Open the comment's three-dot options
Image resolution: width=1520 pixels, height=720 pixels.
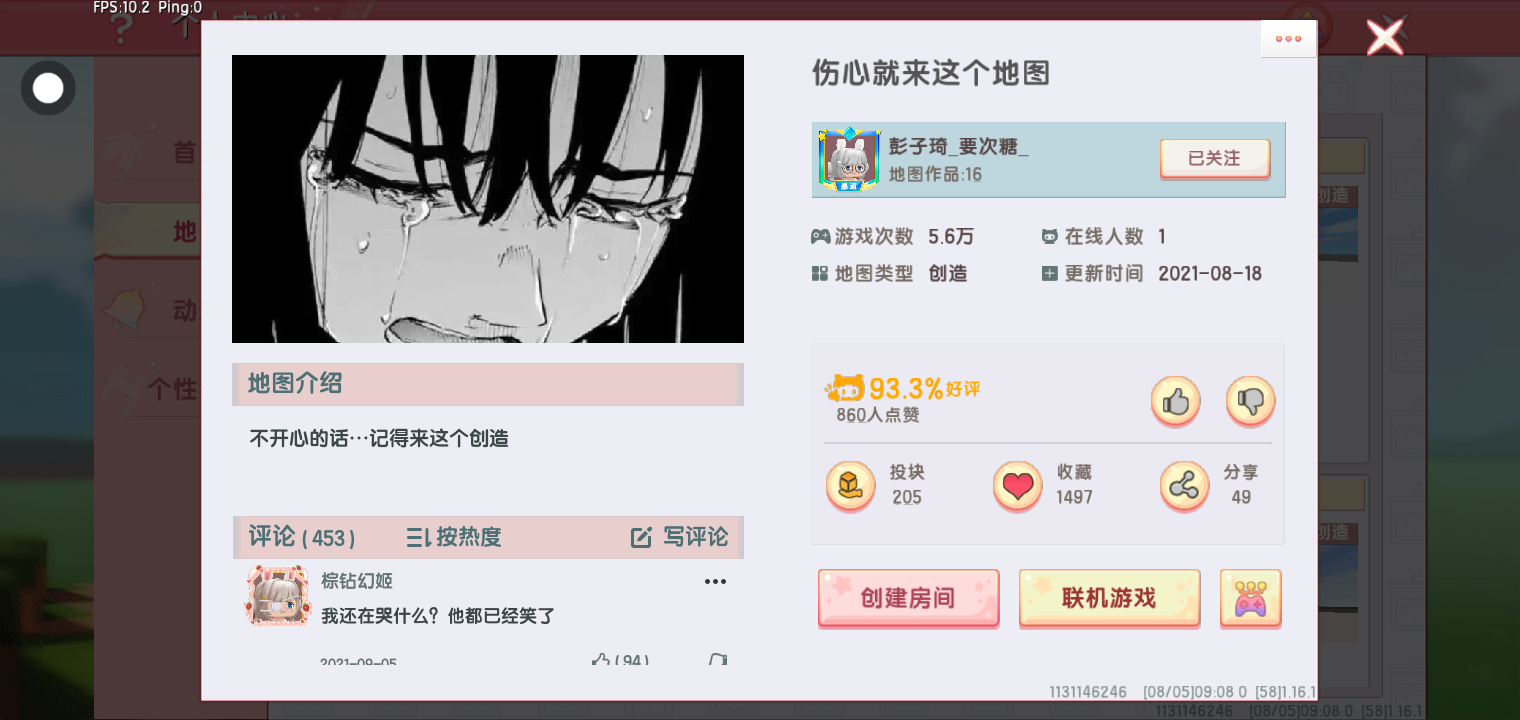point(715,581)
